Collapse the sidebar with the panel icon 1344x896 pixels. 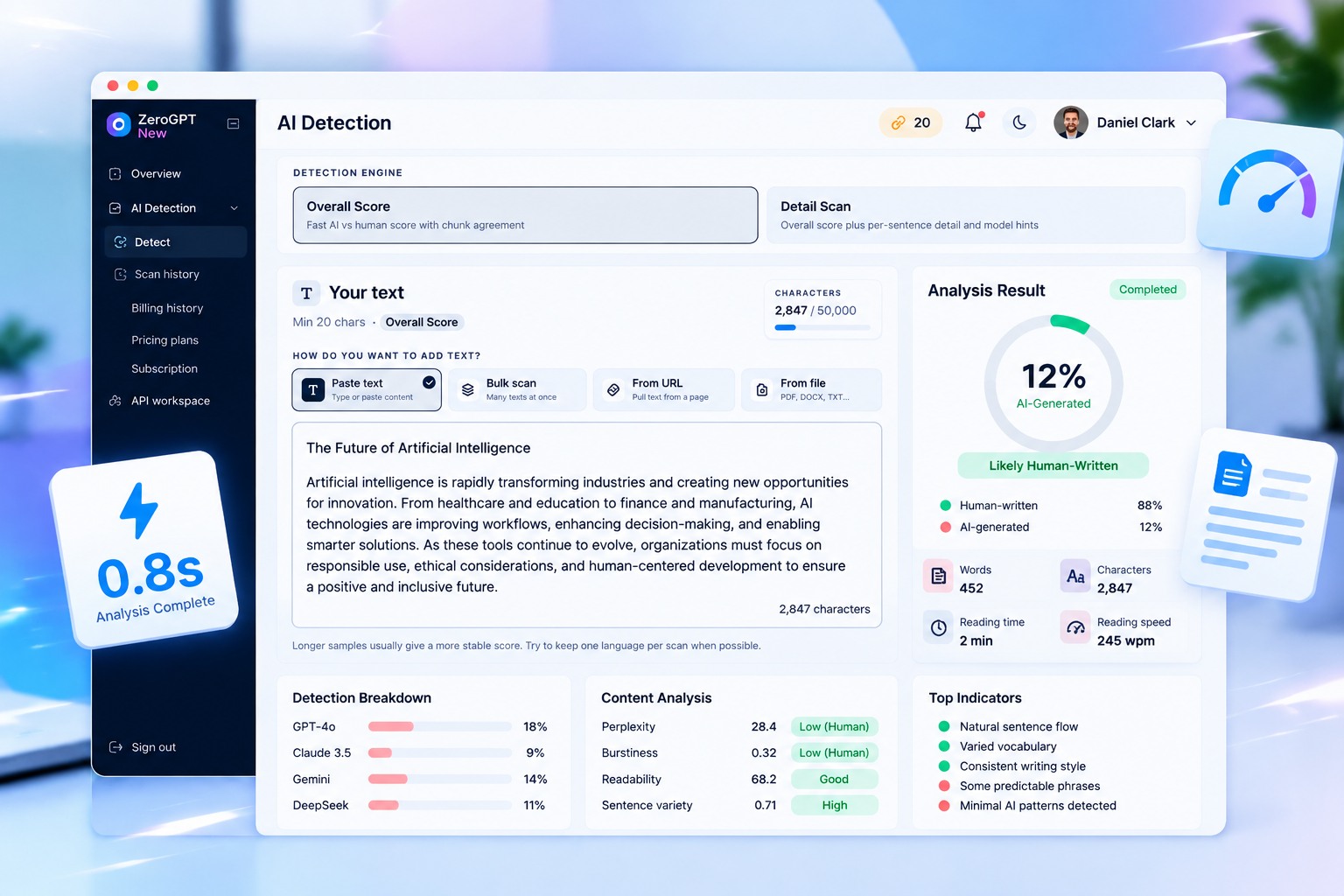click(x=233, y=124)
